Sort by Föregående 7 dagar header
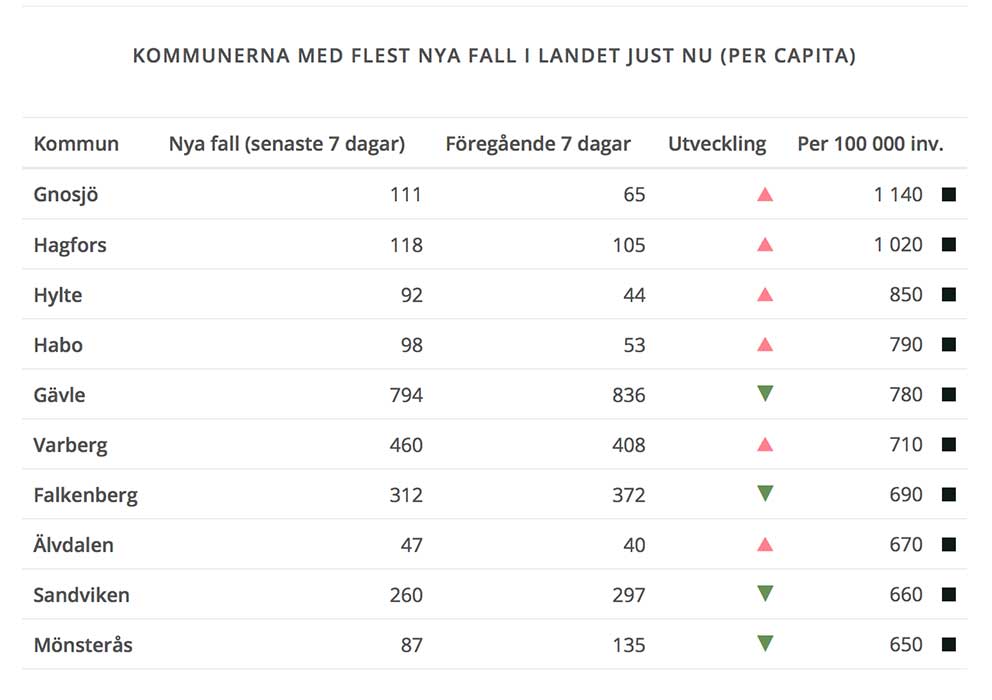 [538, 144]
